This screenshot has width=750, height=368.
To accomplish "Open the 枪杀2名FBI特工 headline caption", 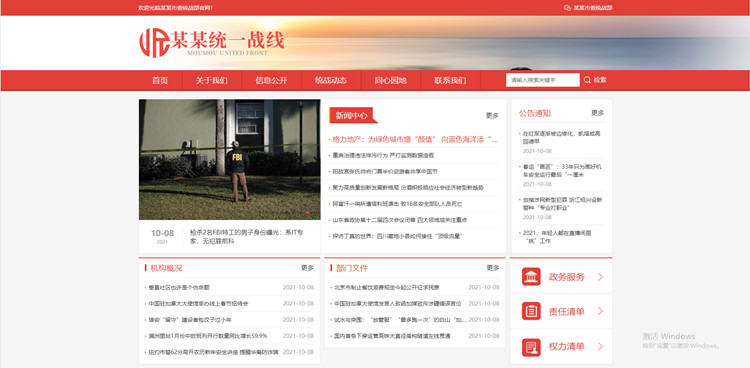I will (246, 236).
